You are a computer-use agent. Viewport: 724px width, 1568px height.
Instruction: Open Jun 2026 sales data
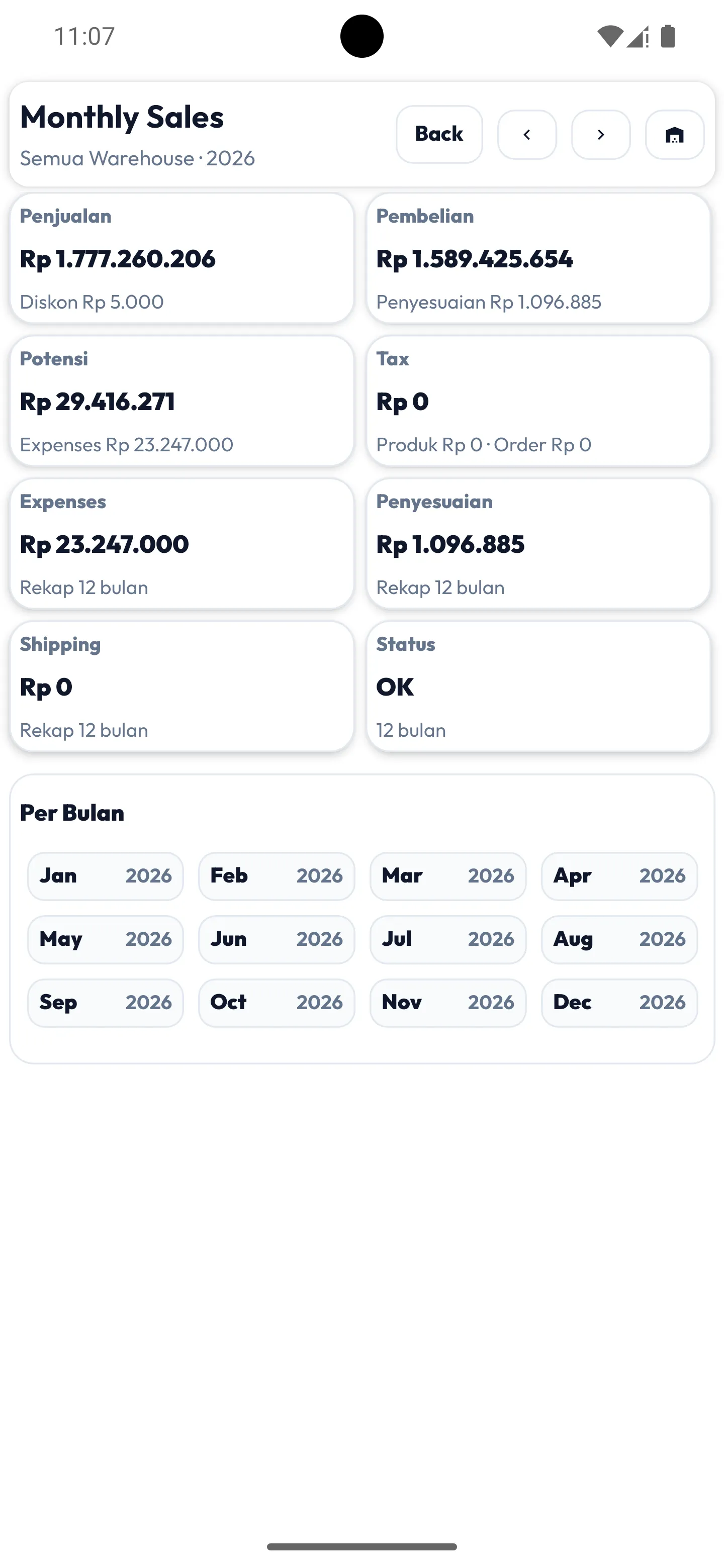tap(277, 939)
